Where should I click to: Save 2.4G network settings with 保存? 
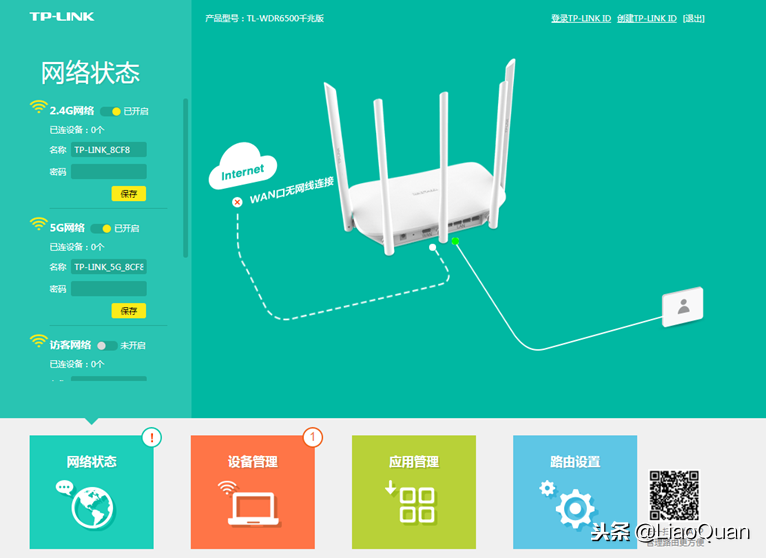click(128, 194)
